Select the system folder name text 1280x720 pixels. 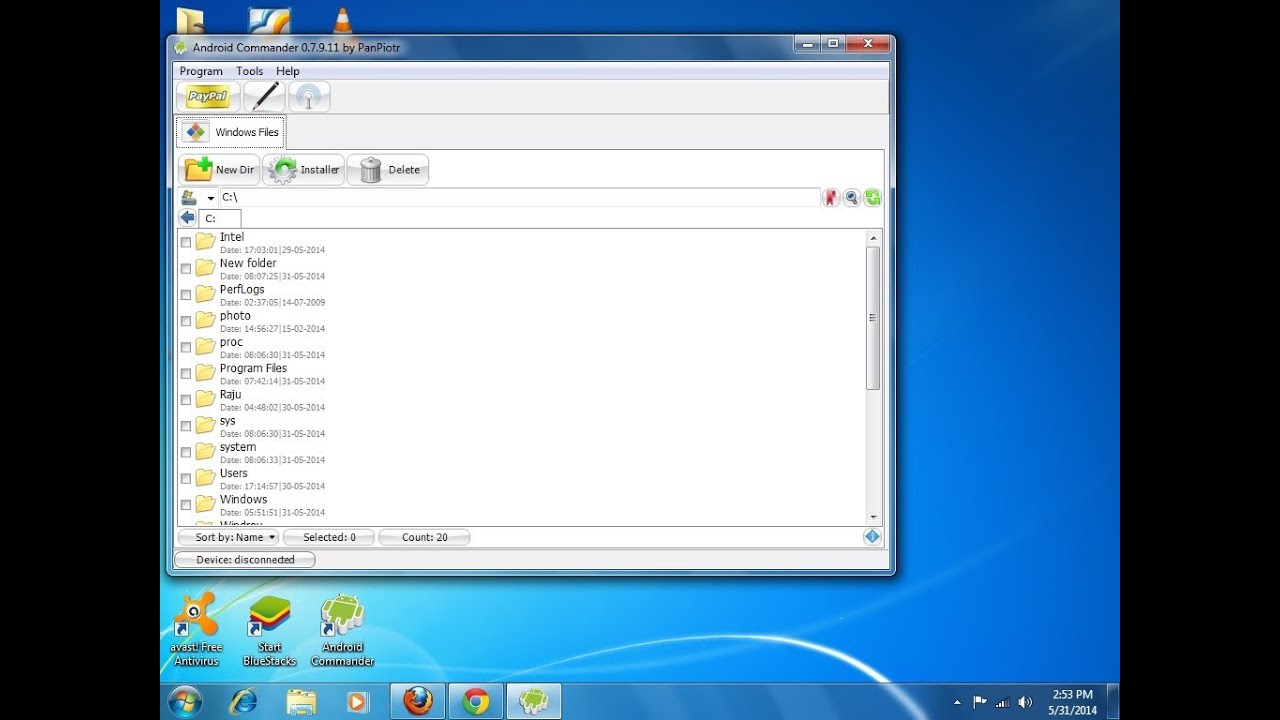[x=238, y=447]
